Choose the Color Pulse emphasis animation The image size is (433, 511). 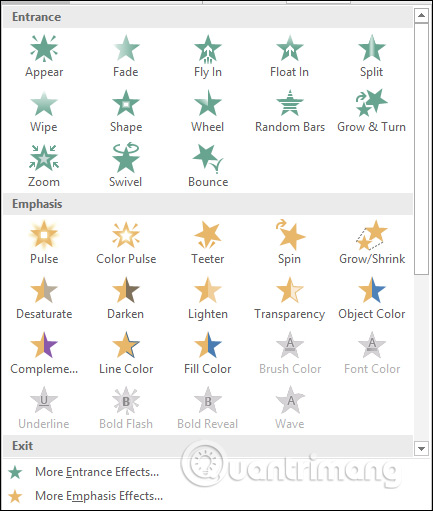click(x=126, y=243)
